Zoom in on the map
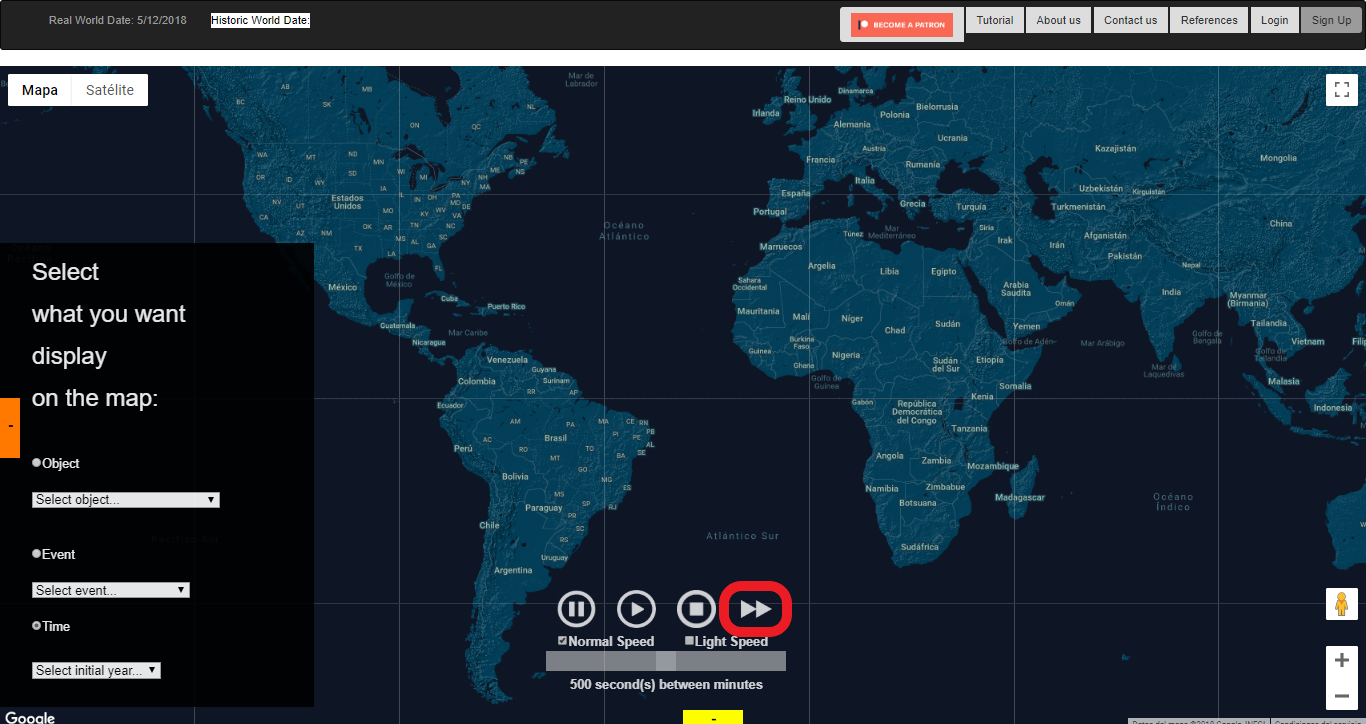Screen dimensions: 1366x724 1342,661
